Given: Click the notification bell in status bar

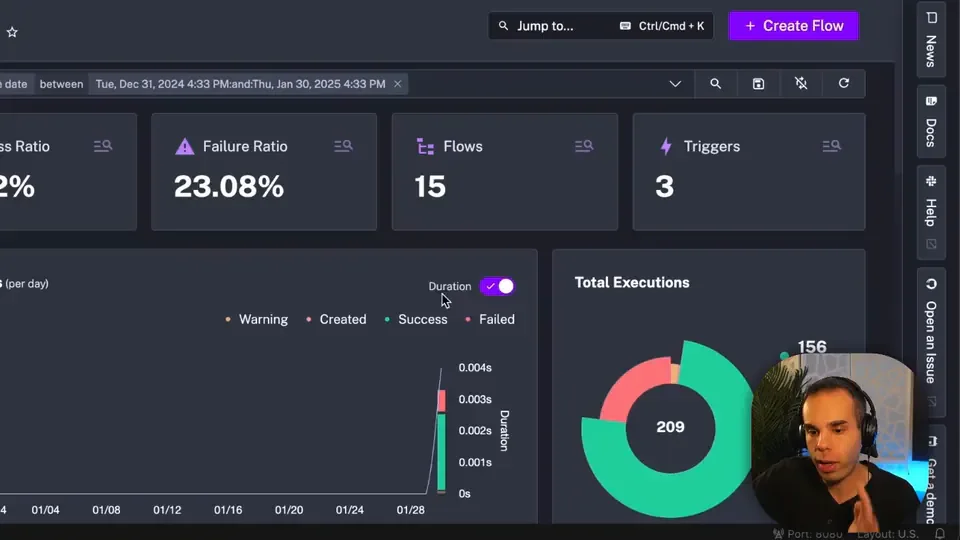Looking at the screenshot, I should pos(939,534).
